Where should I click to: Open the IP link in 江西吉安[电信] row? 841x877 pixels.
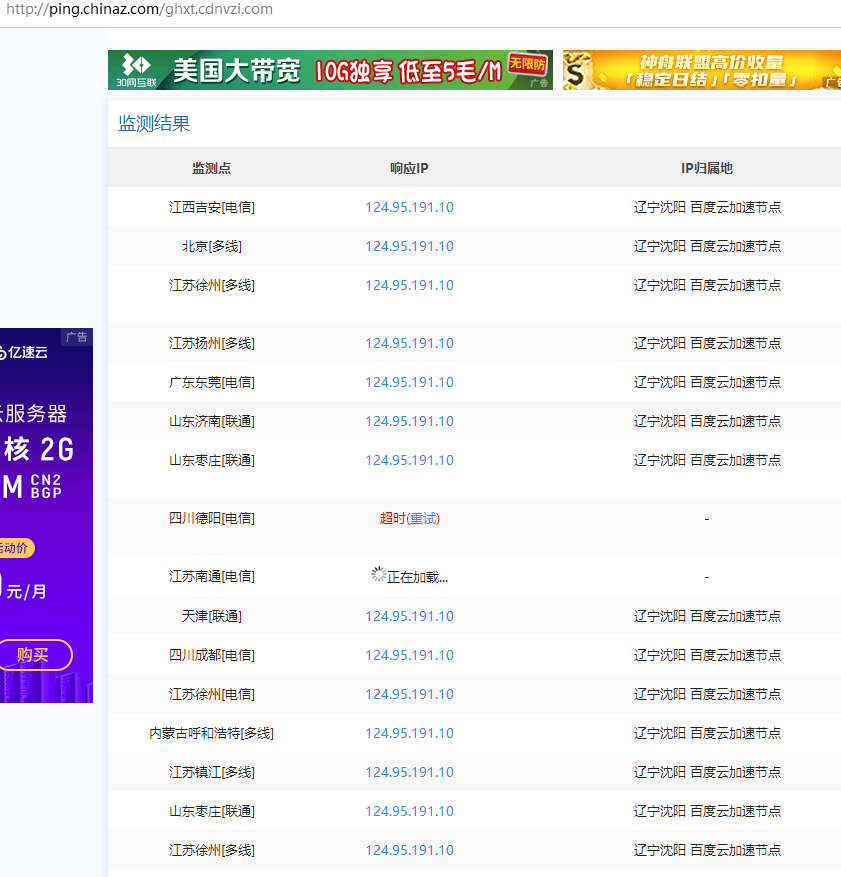coord(409,207)
